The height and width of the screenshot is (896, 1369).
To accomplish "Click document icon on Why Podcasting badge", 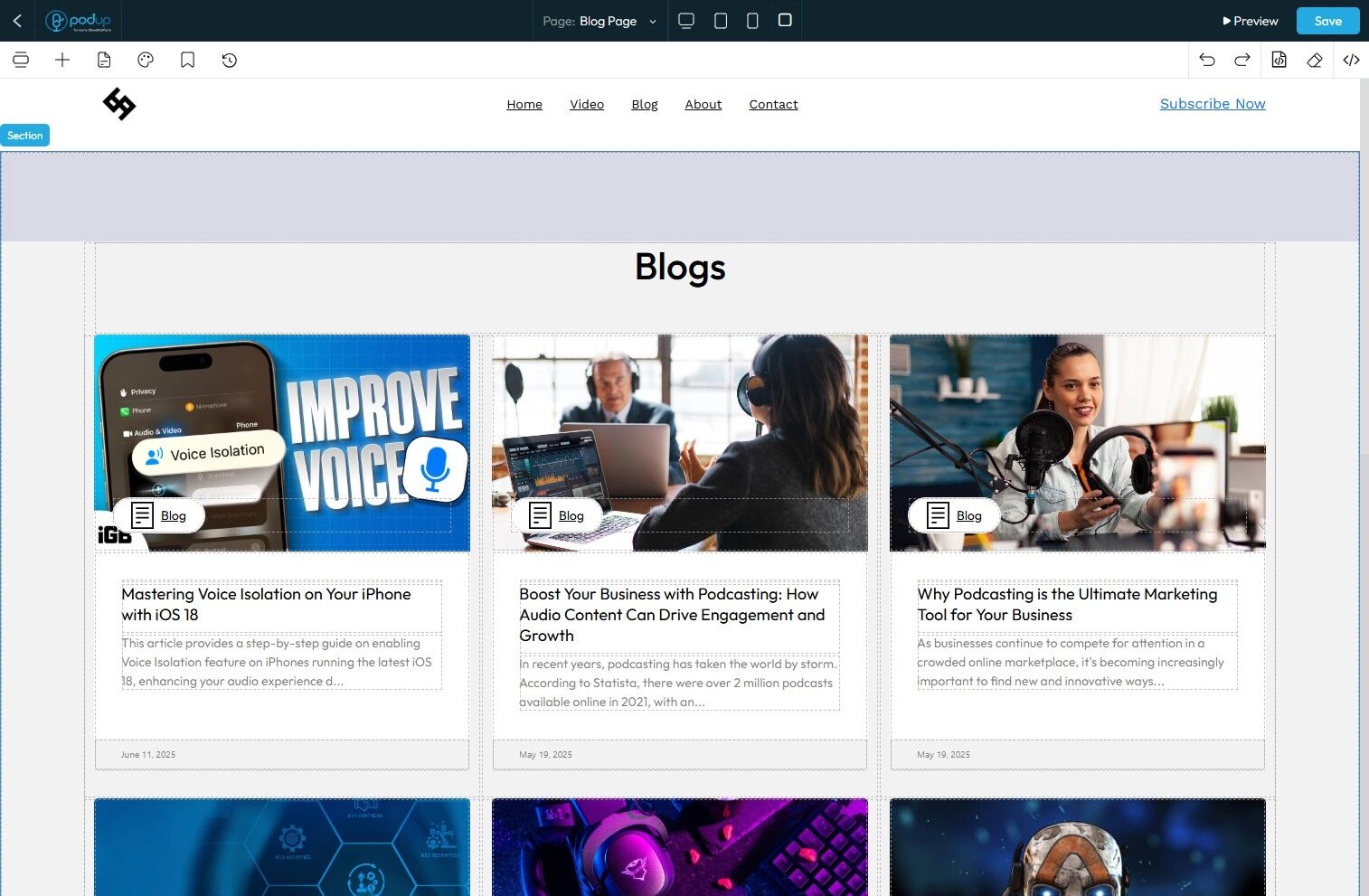I will [938, 515].
